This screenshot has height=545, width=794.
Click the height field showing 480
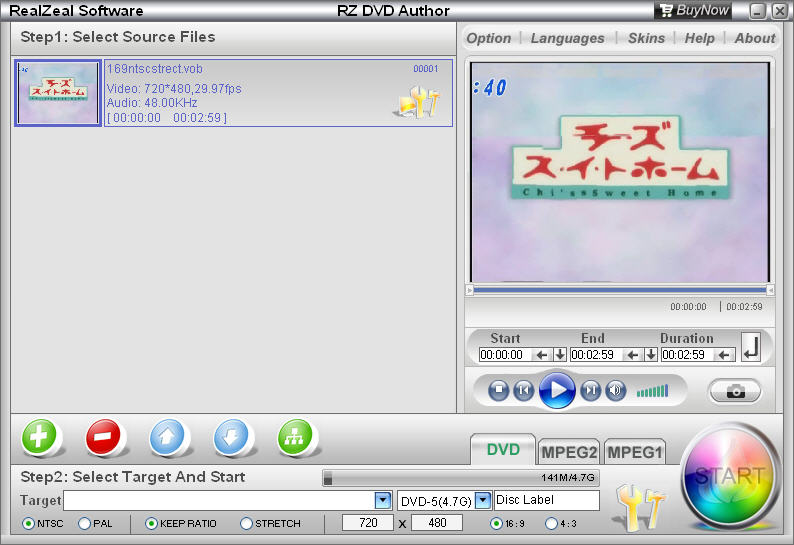click(437, 523)
